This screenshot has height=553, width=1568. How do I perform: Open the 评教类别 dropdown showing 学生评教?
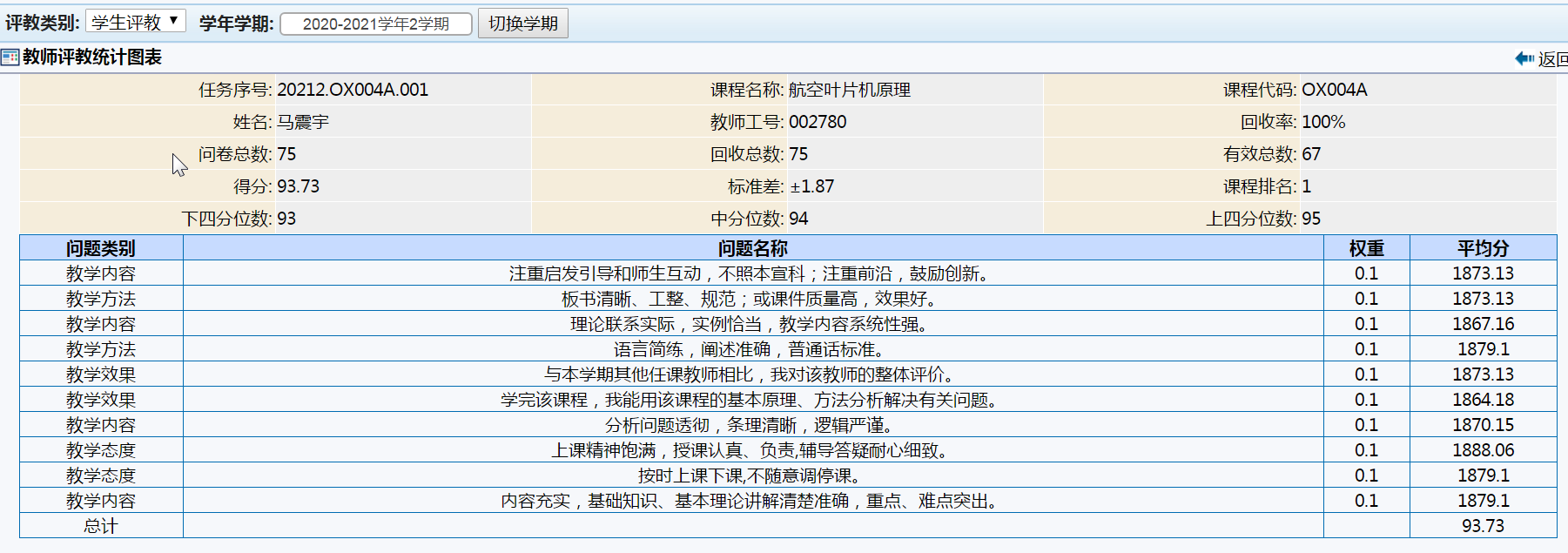(136, 22)
